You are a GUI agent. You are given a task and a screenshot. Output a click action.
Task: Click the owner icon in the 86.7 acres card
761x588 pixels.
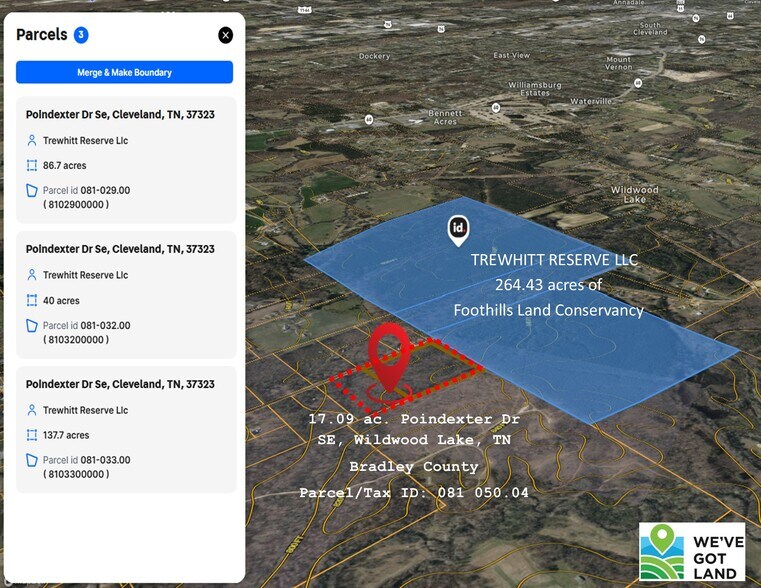tap(32, 141)
